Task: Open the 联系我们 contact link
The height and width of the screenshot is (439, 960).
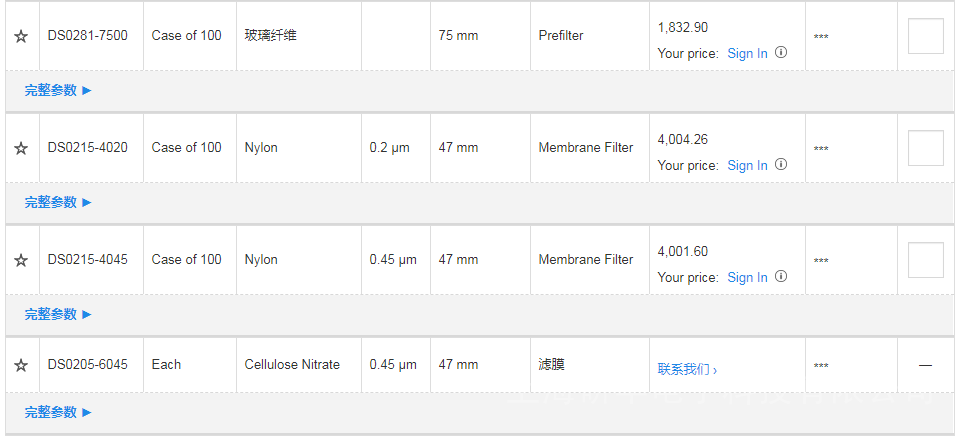Action: point(687,369)
